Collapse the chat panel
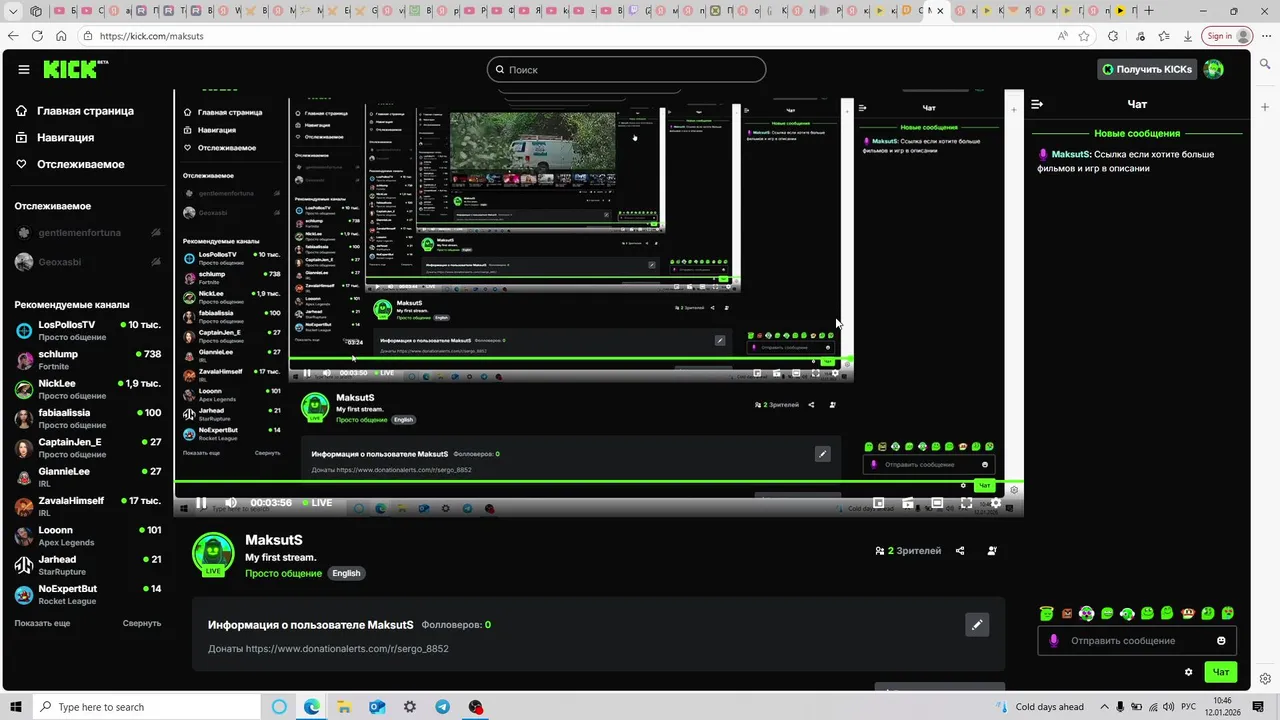The height and width of the screenshot is (720, 1280). click(1037, 104)
